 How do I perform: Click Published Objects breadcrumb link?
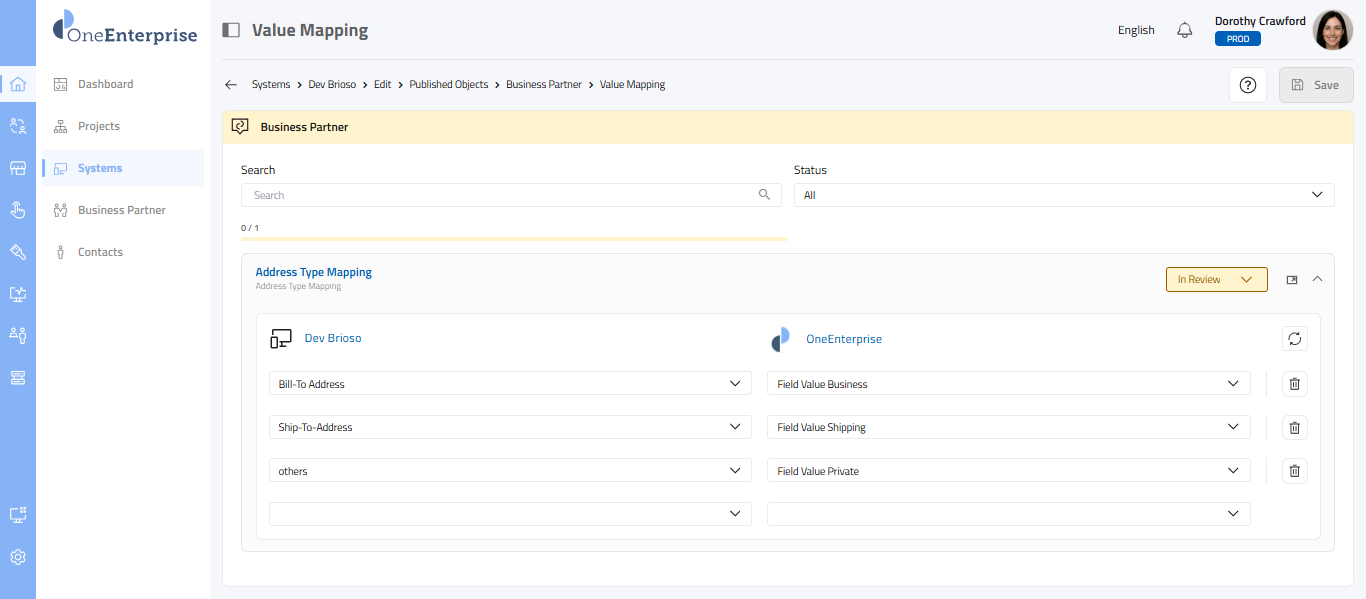point(448,85)
